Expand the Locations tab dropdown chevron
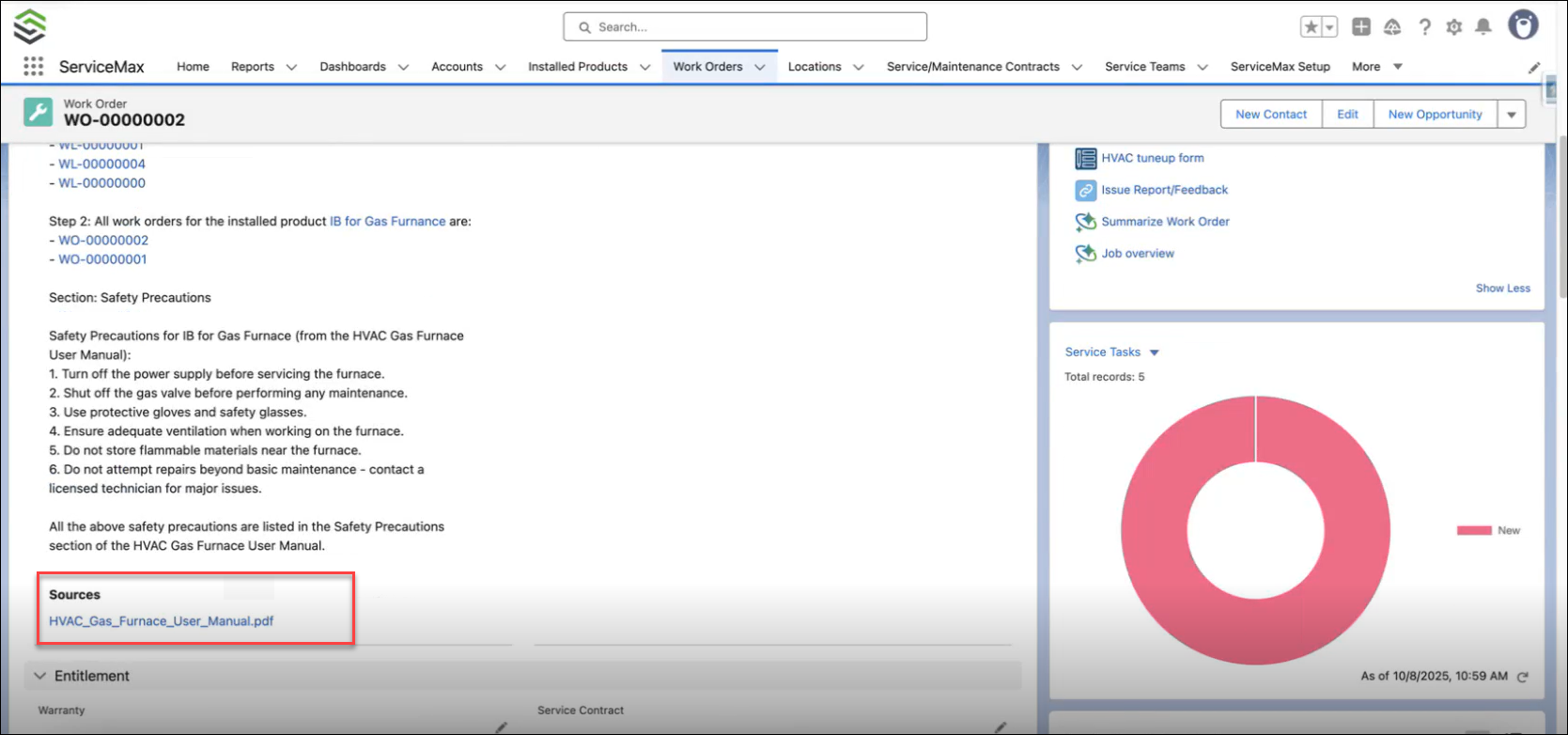1568x735 pixels. click(859, 68)
